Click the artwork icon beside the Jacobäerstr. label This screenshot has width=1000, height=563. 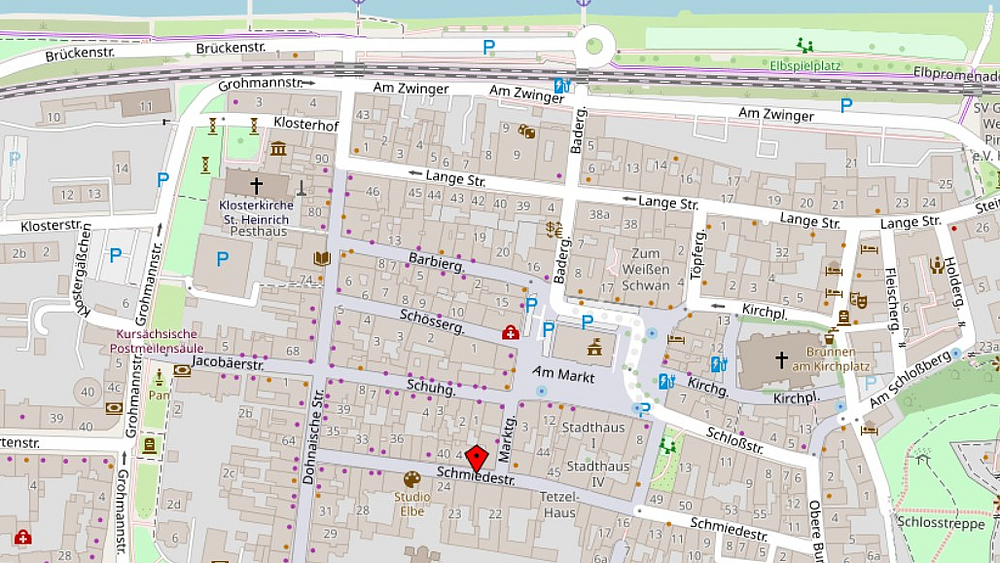click(182, 370)
